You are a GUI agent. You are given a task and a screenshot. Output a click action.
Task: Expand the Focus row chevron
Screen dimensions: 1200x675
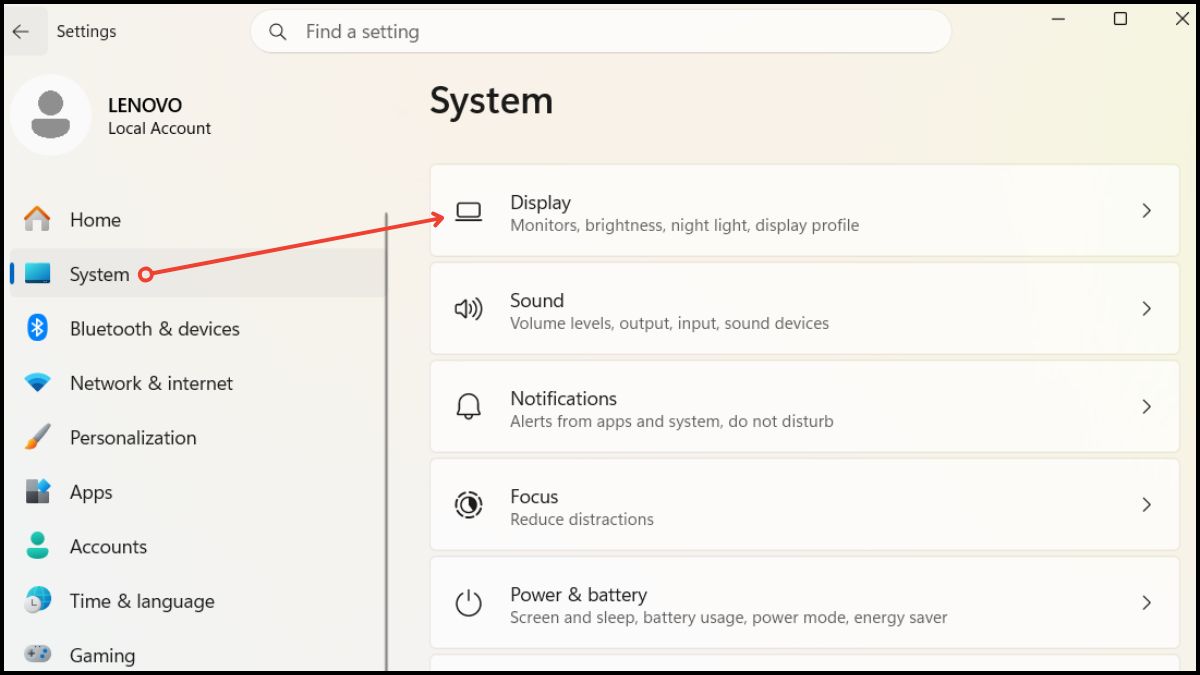(x=1147, y=505)
